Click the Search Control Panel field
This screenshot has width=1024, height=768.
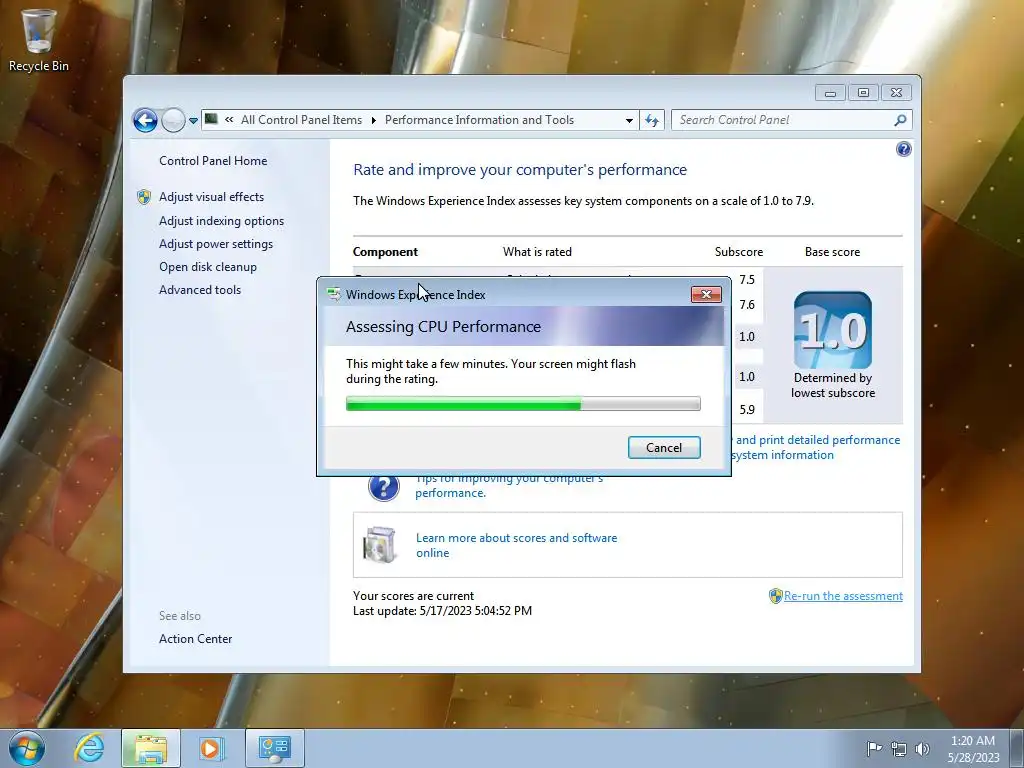coord(784,120)
